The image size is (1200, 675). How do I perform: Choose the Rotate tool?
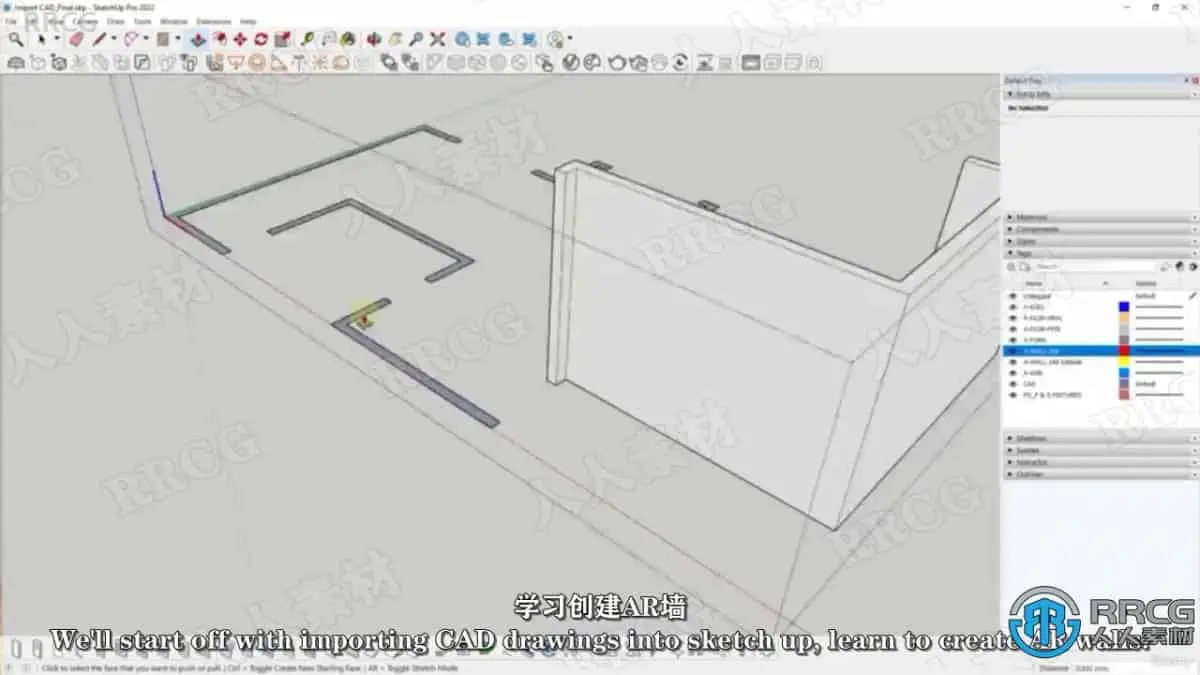click(261, 38)
